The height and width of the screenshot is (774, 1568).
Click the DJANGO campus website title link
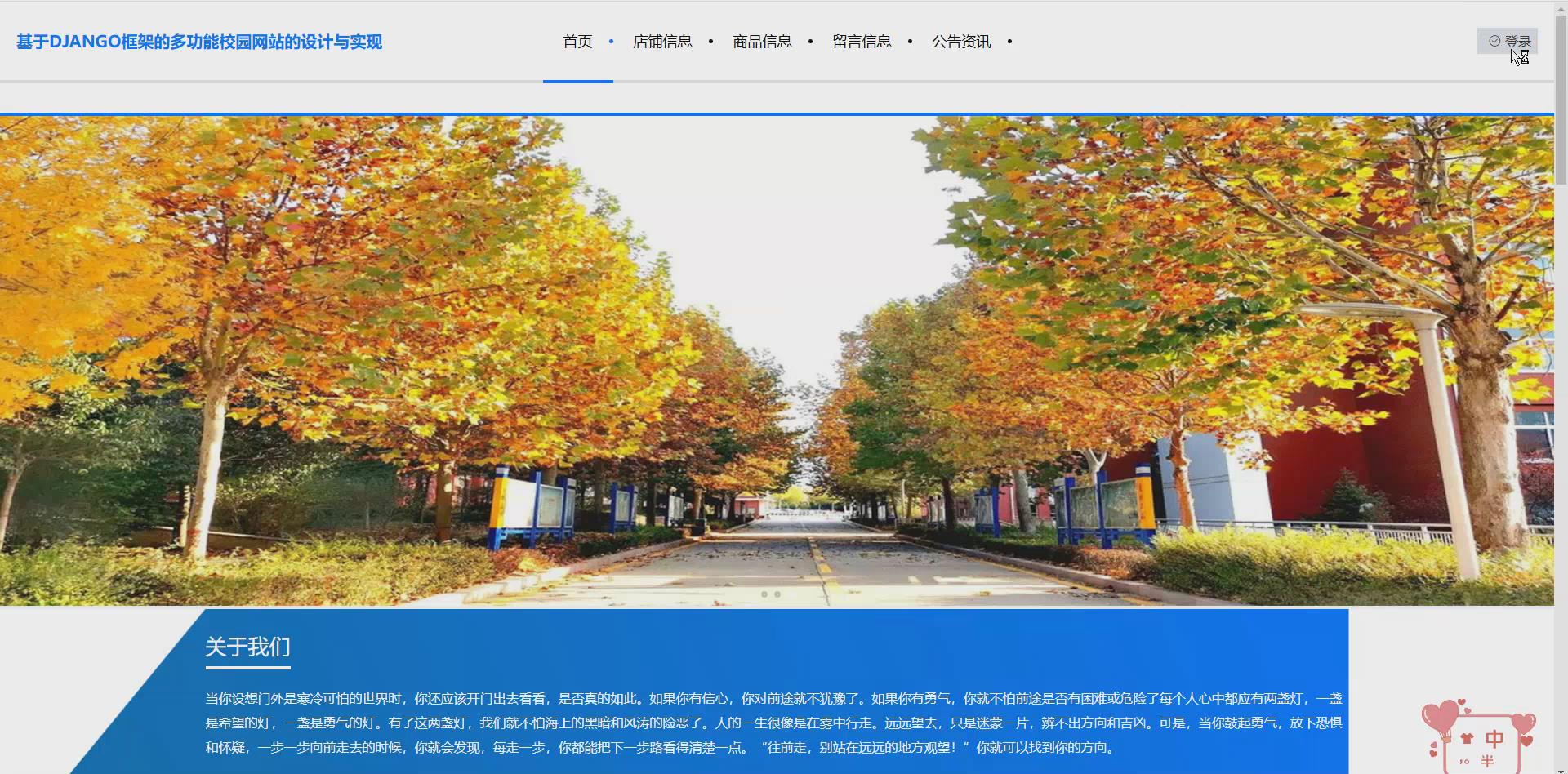pos(199,42)
